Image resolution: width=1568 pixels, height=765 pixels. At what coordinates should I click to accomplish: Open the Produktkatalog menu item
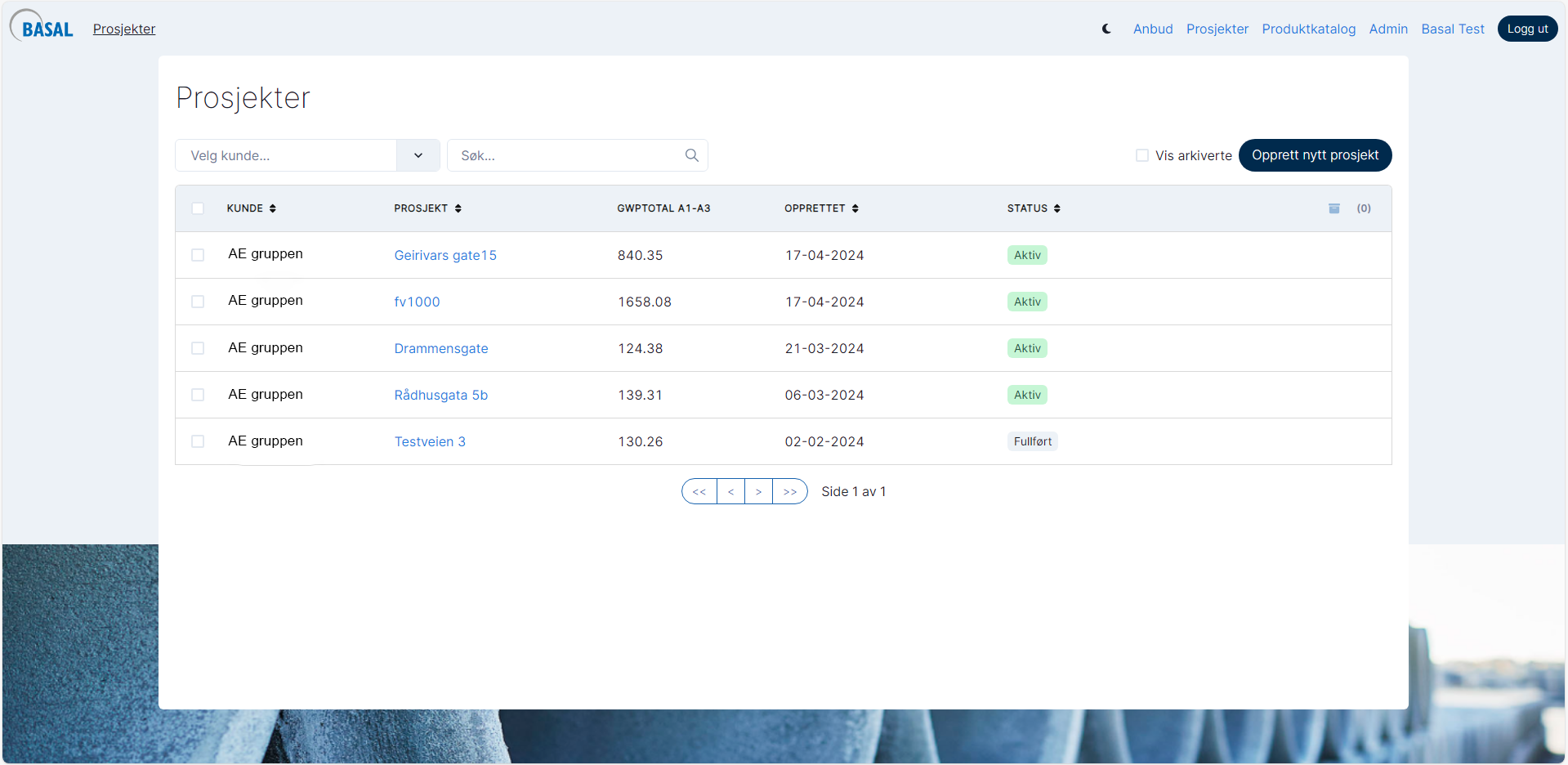[1308, 29]
